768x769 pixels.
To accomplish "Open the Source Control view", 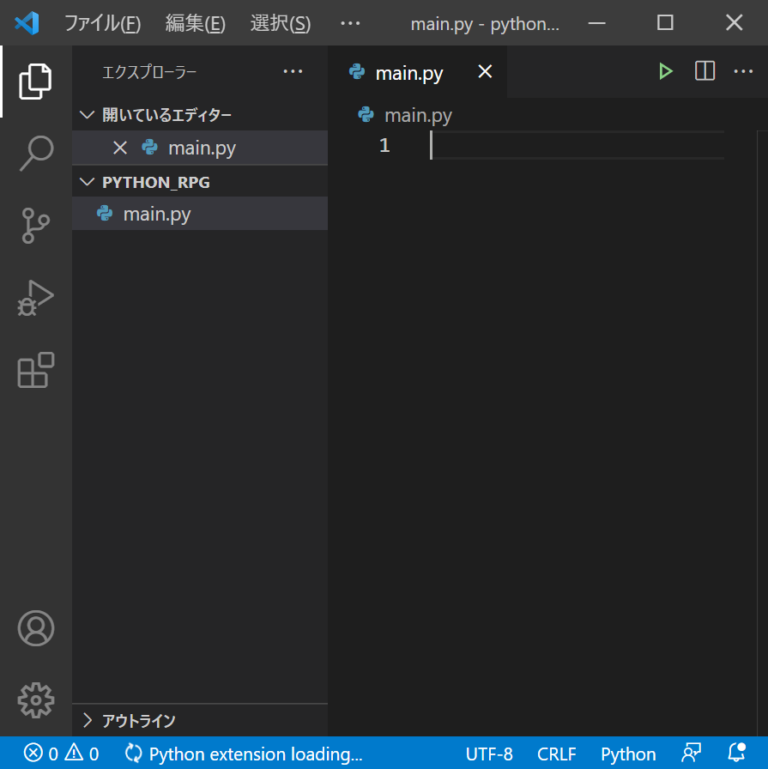I will (36, 226).
